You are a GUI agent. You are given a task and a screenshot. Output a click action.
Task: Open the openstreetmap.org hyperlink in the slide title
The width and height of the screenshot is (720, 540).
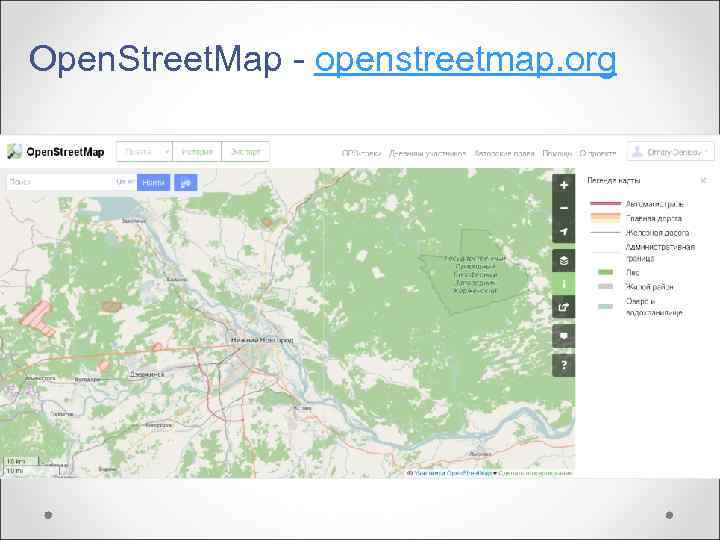tap(465, 60)
